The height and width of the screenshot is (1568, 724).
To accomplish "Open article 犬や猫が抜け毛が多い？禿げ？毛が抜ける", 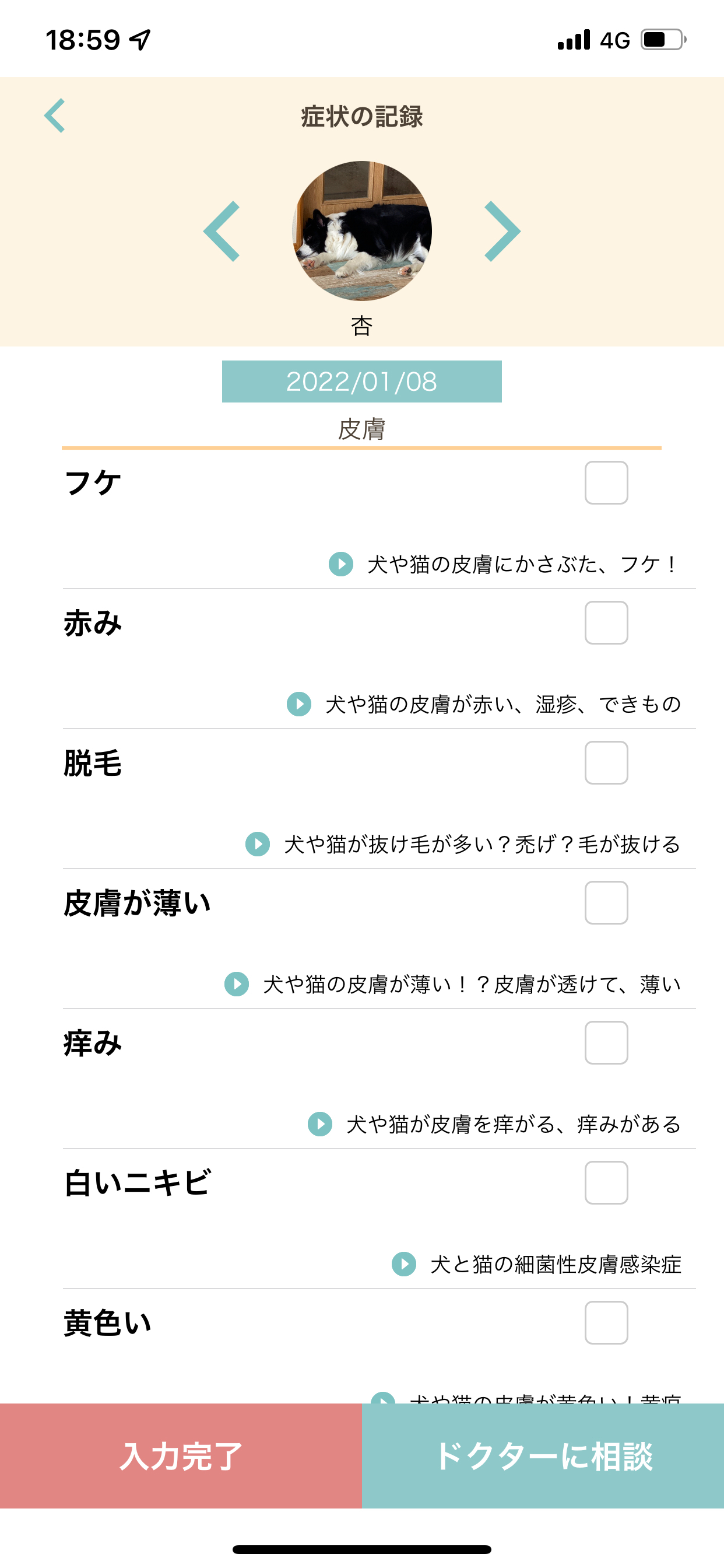I will click(x=482, y=844).
